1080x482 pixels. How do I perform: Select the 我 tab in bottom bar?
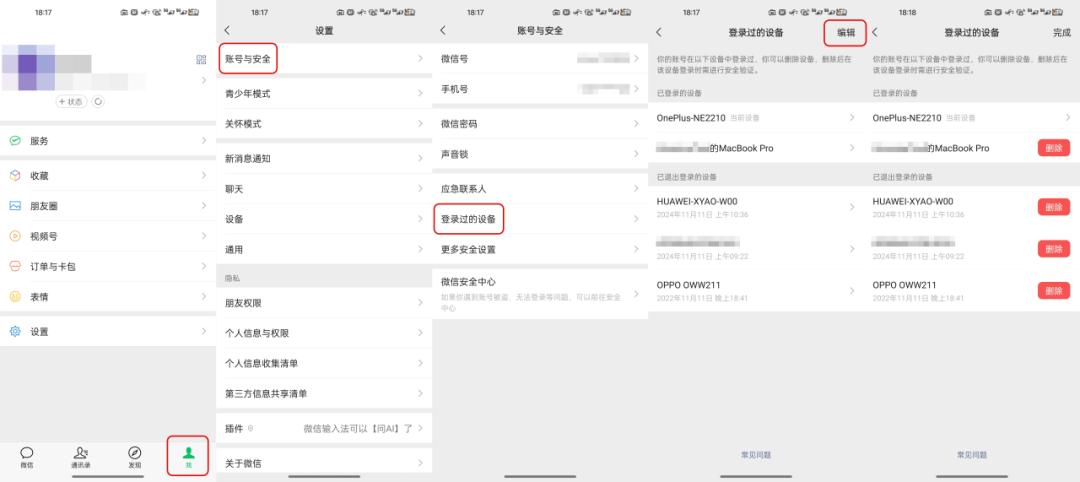pyautogui.click(x=188, y=457)
